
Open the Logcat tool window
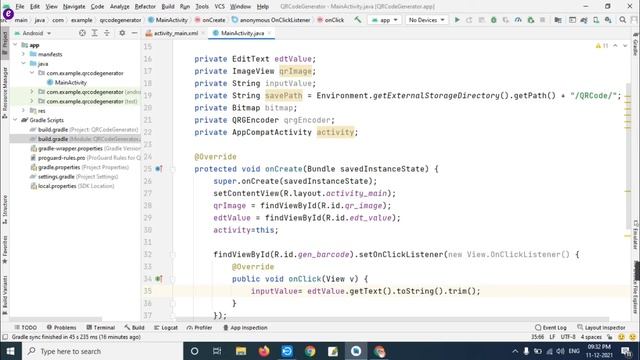click(x=166, y=327)
